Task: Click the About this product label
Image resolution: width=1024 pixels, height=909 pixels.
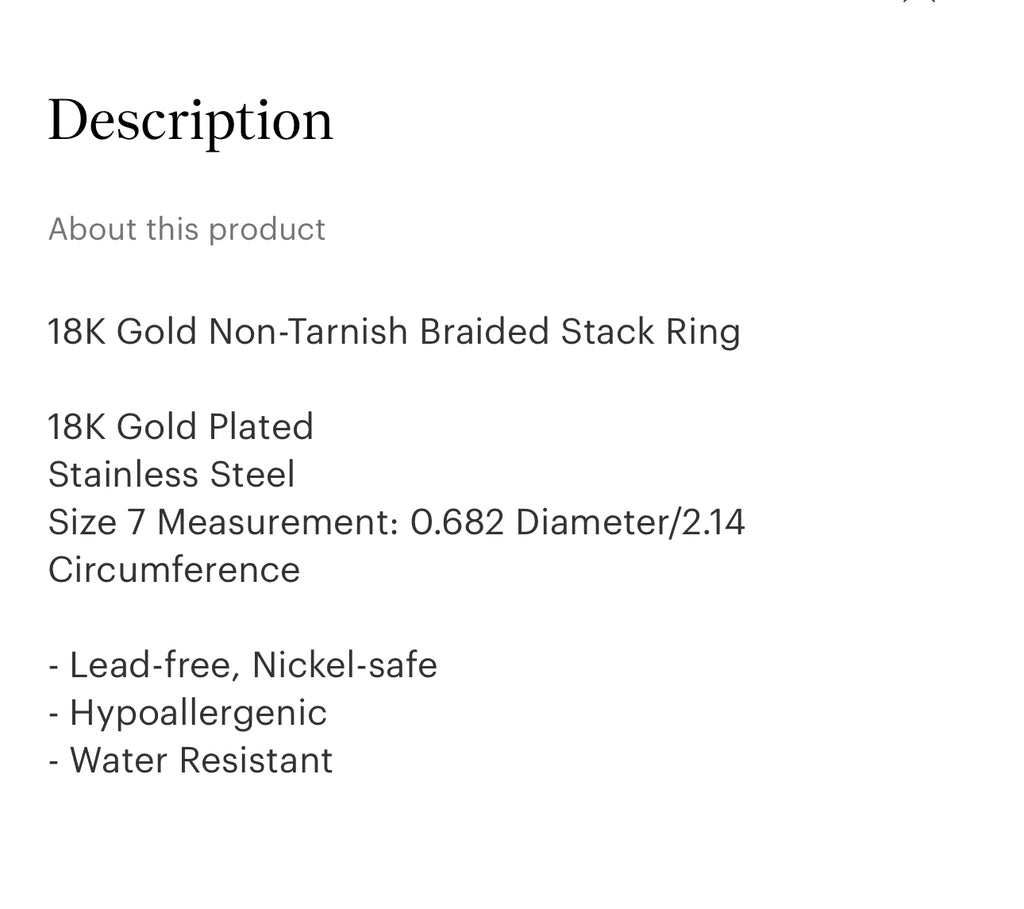Action: tap(187, 229)
